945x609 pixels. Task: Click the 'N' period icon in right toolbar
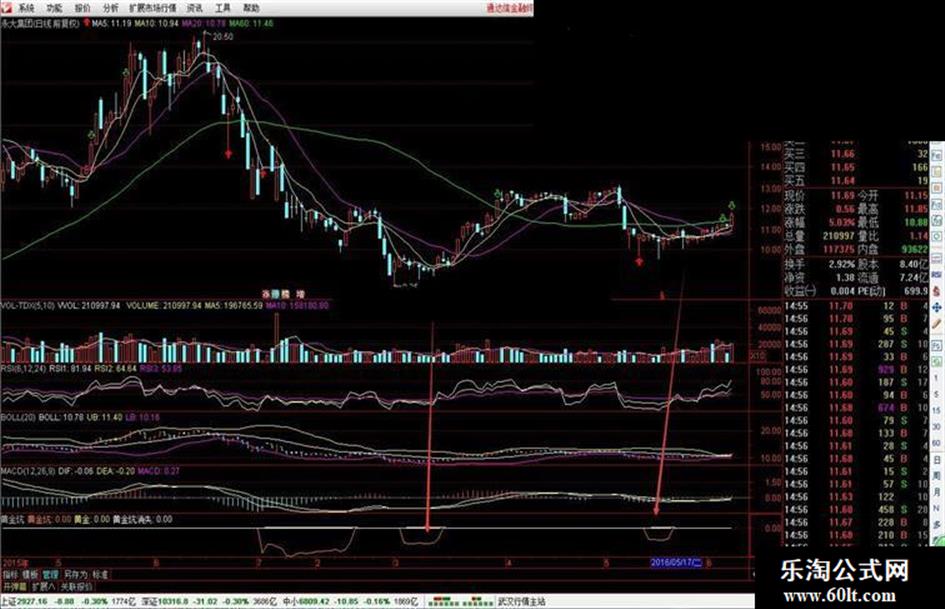pyautogui.click(x=937, y=508)
